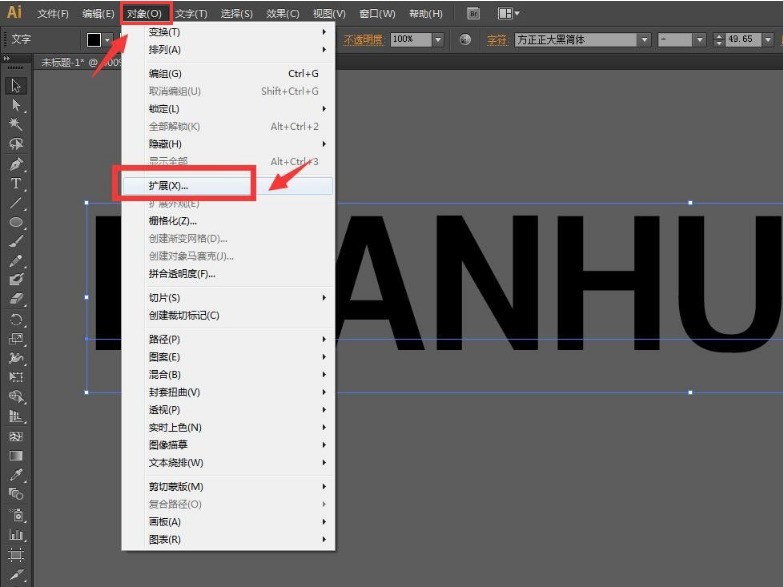This screenshot has width=783, height=587.
Task: Select the Column Graph tool
Action: click(16, 535)
